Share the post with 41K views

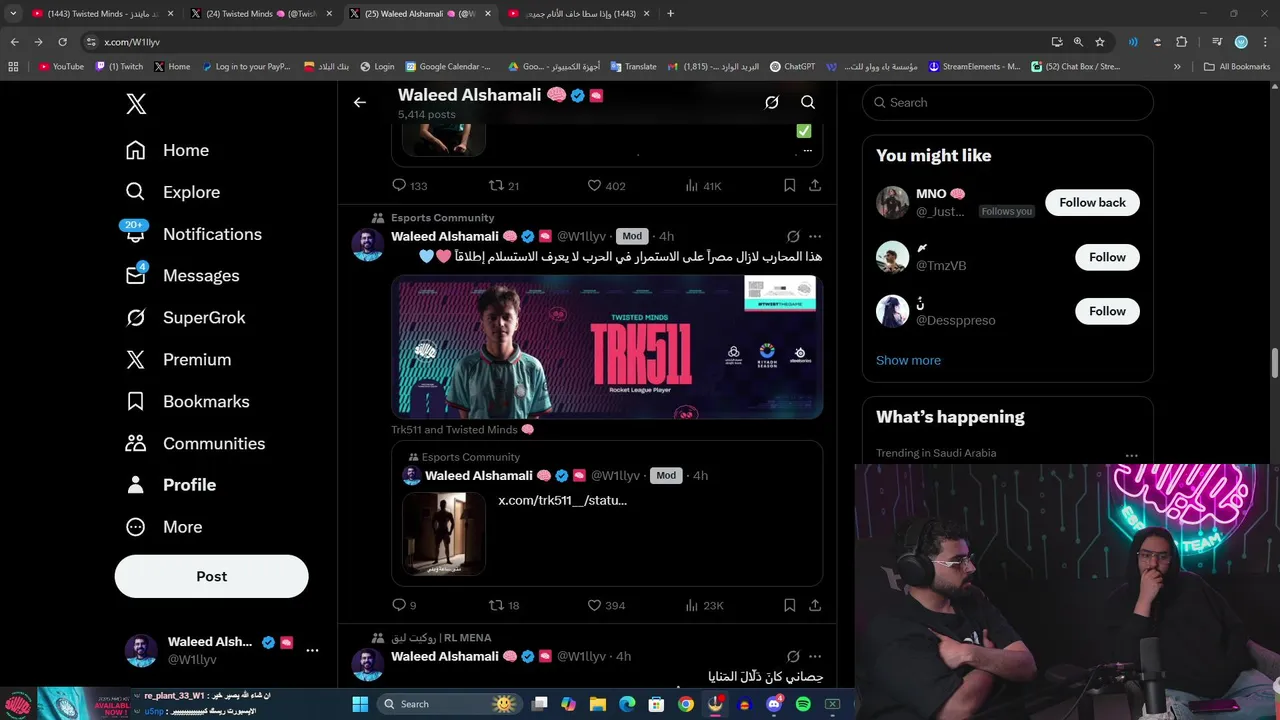815,185
